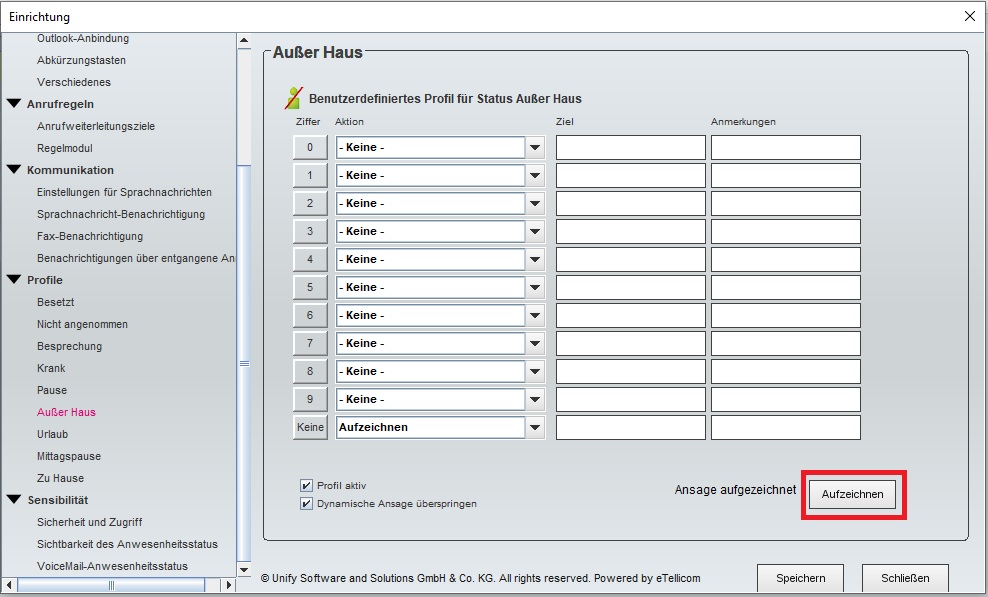Collapse the Sensibilität tree section

pyautogui.click(x=14, y=500)
